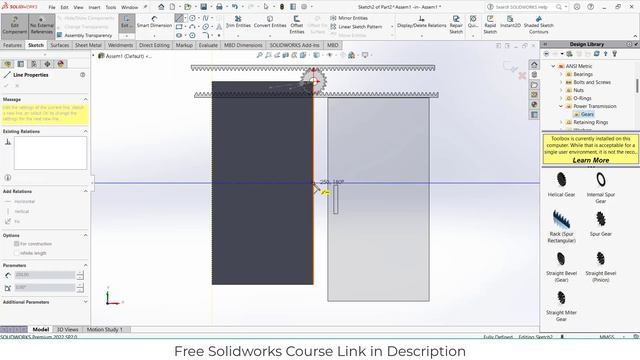Select the Gears folder in Design Library
Image resolution: width=640 pixels, height=360 pixels.
[x=584, y=114]
